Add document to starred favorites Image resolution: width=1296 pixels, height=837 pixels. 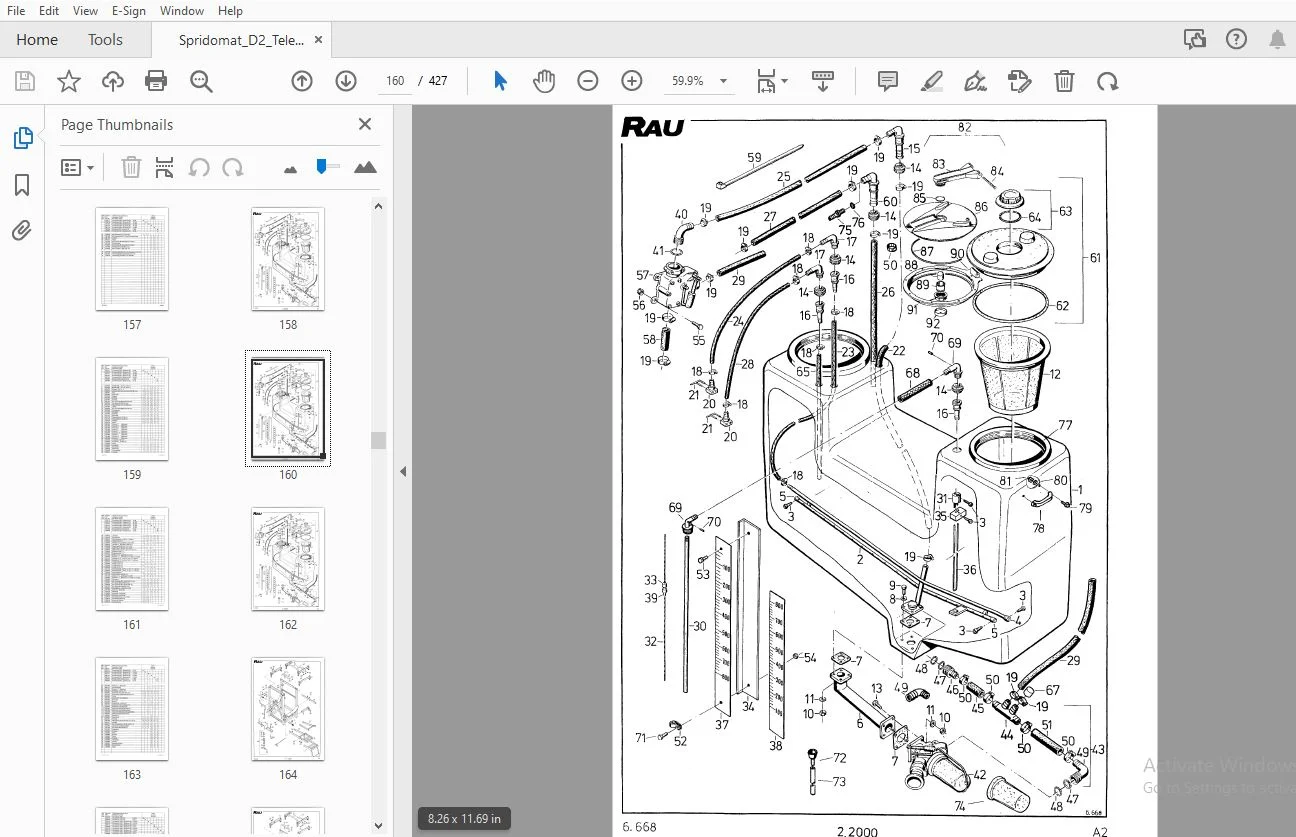coord(69,81)
